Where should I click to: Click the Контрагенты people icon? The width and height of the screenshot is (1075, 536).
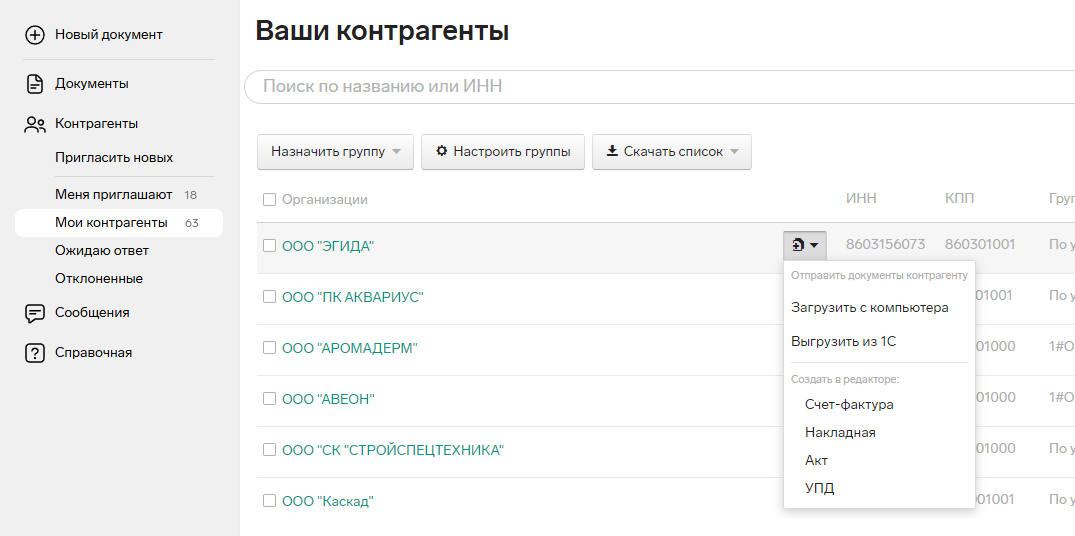35,124
